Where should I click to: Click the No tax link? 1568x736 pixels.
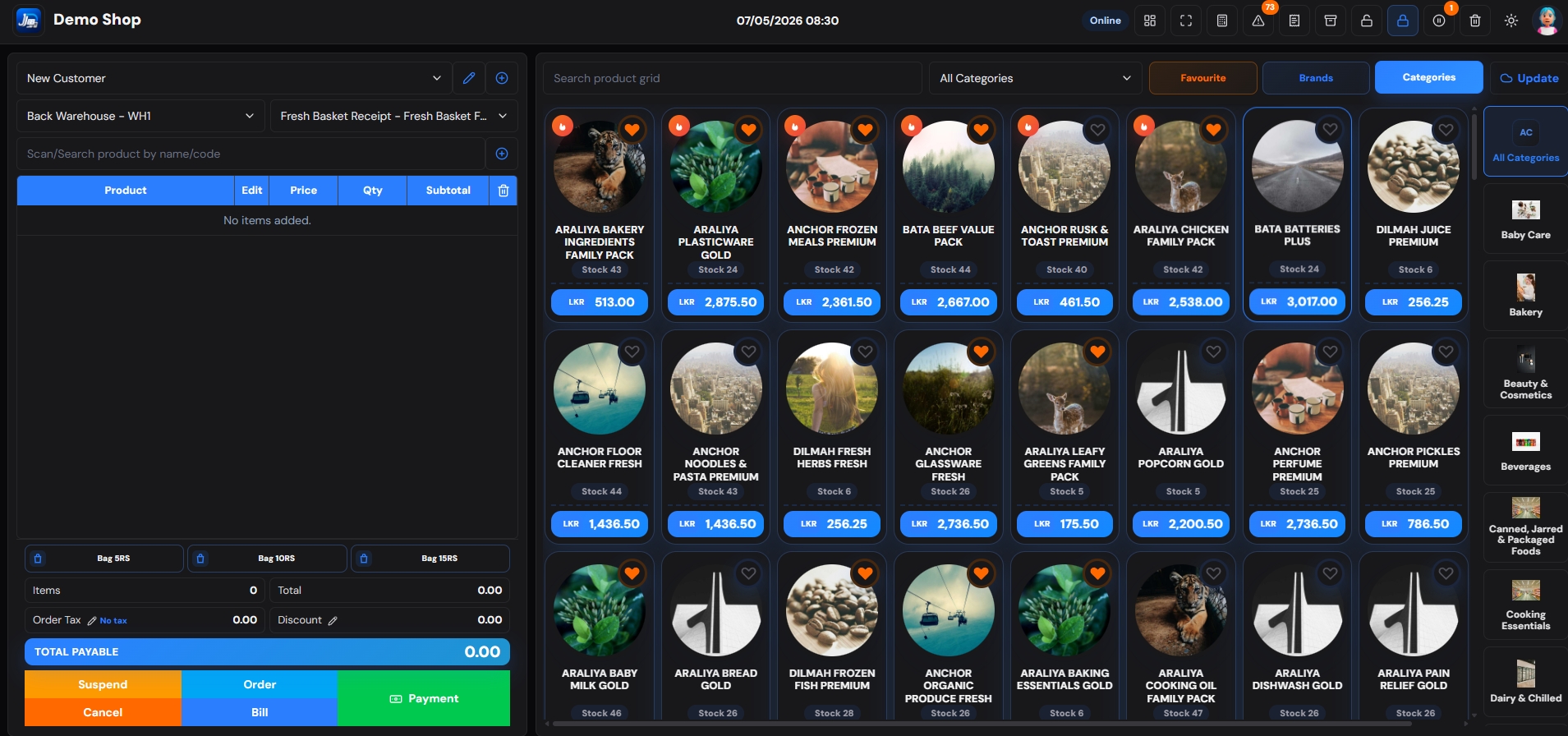coord(113,621)
